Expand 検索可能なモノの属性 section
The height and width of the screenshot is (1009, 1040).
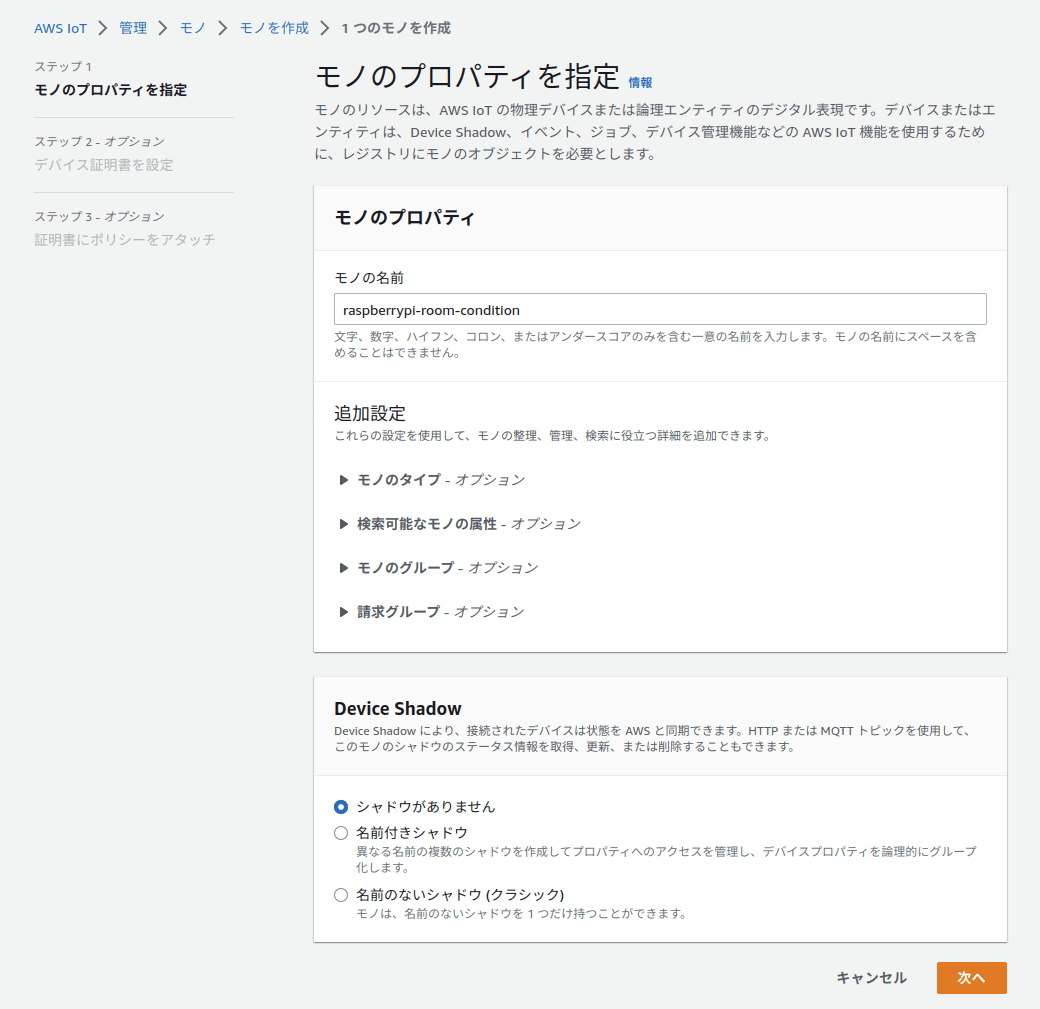460,524
